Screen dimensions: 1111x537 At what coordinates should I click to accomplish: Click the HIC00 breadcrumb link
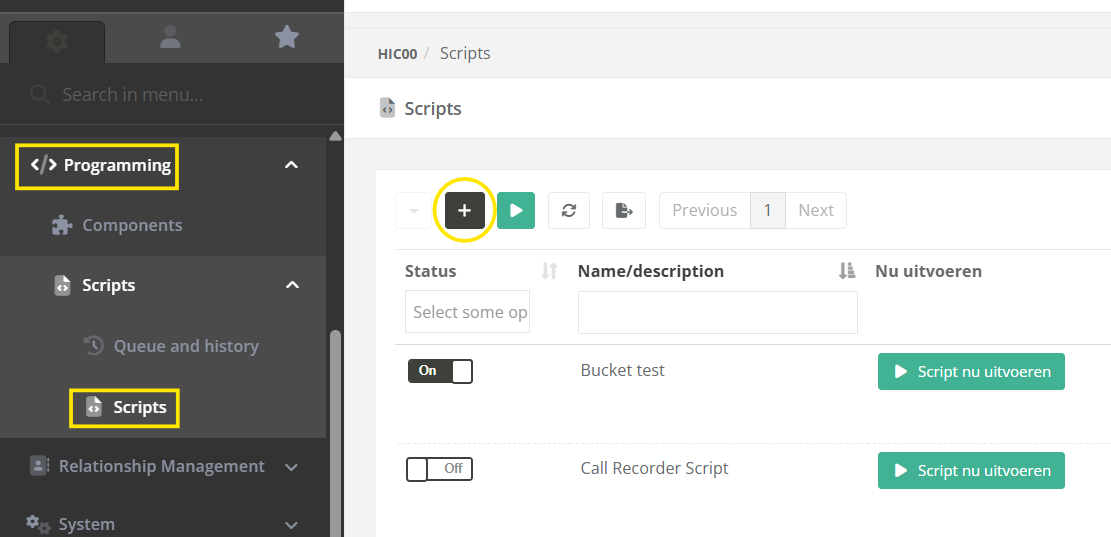[x=397, y=54]
